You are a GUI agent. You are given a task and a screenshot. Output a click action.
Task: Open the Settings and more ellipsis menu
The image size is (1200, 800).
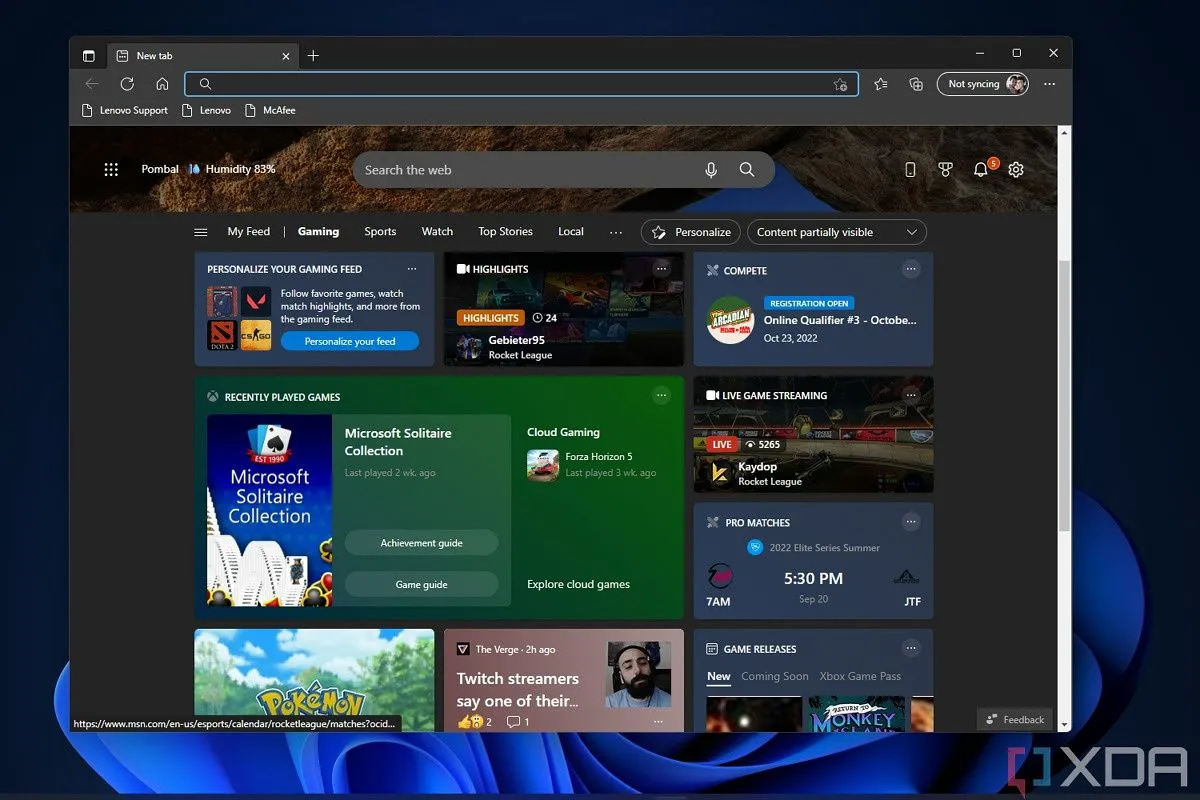pyautogui.click(x=1049, y=84)
